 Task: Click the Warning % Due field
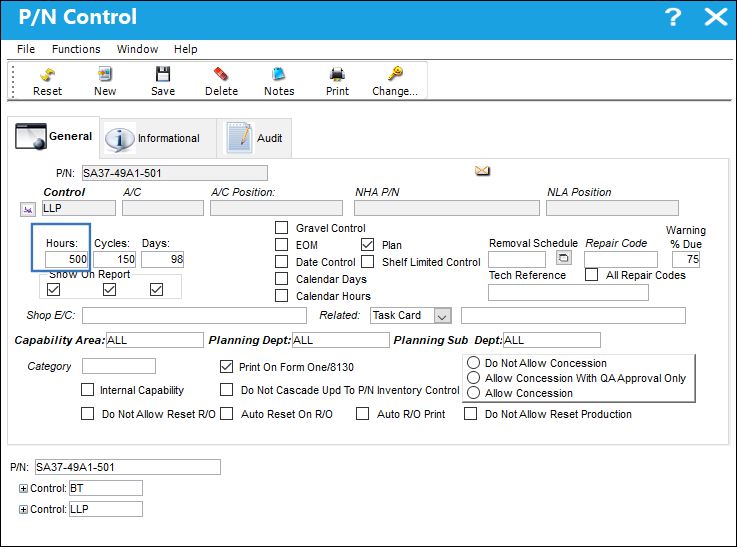coord(686,259)
